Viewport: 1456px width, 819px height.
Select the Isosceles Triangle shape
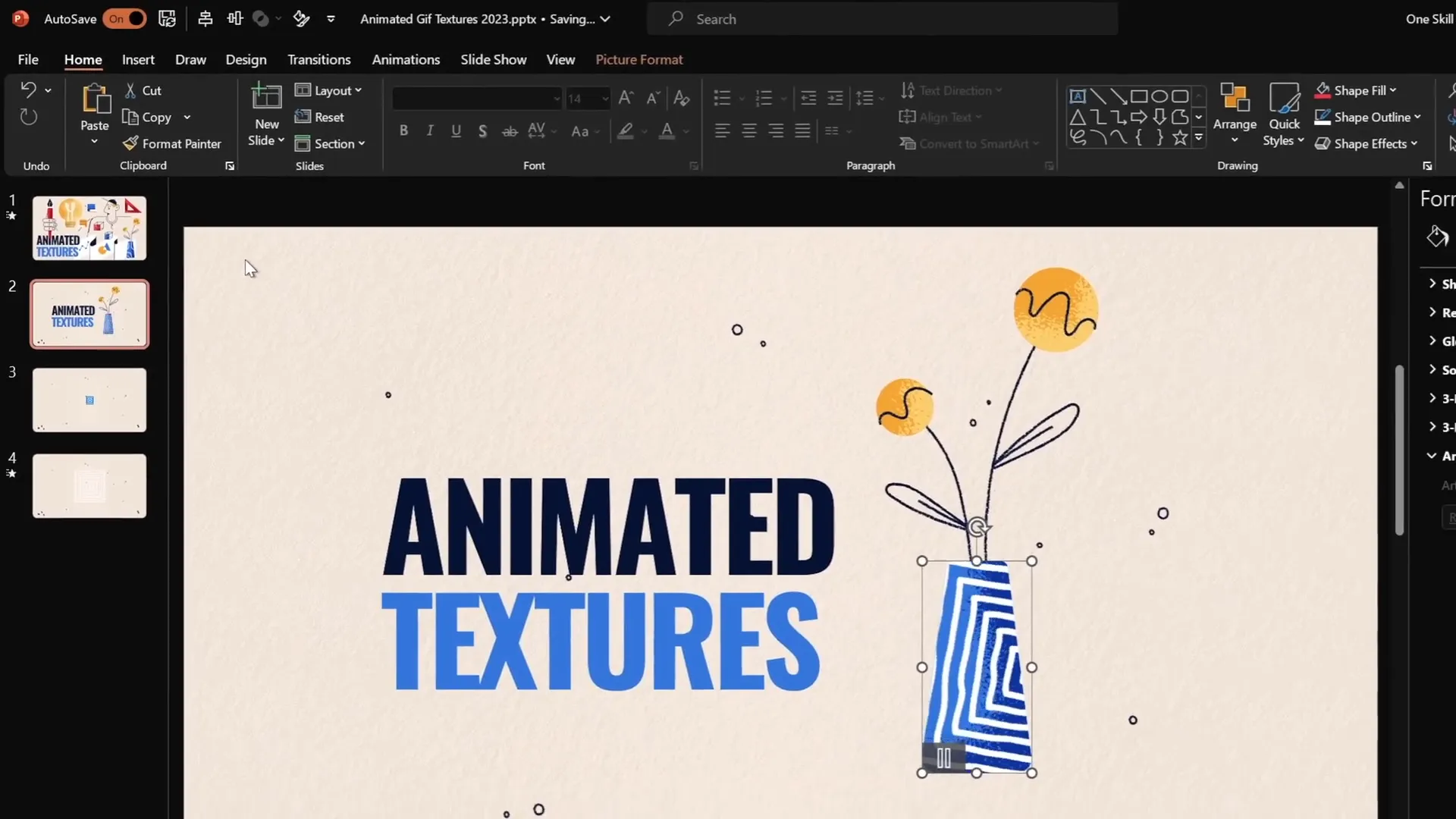click(1078, 117)
